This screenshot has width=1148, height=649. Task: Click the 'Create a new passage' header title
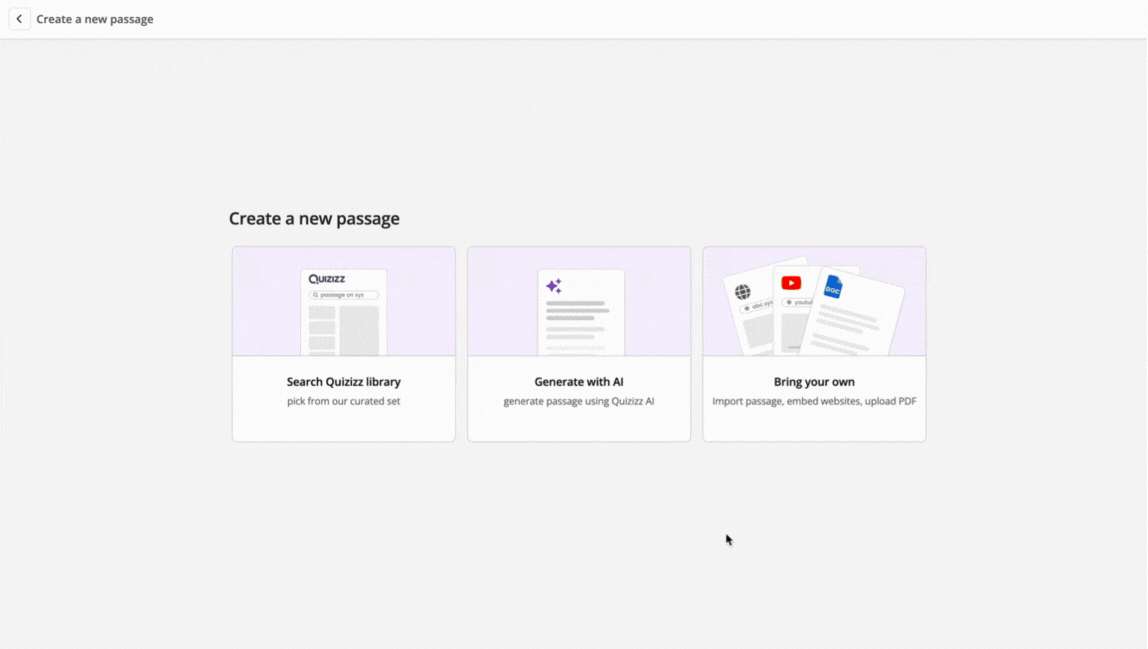point(95,19)
